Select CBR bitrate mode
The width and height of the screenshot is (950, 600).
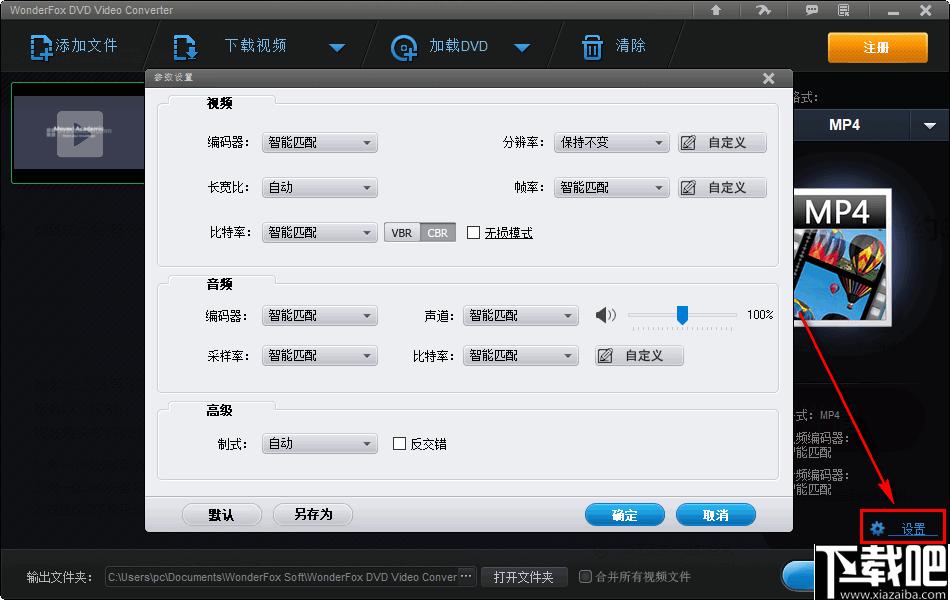[437, 233]
